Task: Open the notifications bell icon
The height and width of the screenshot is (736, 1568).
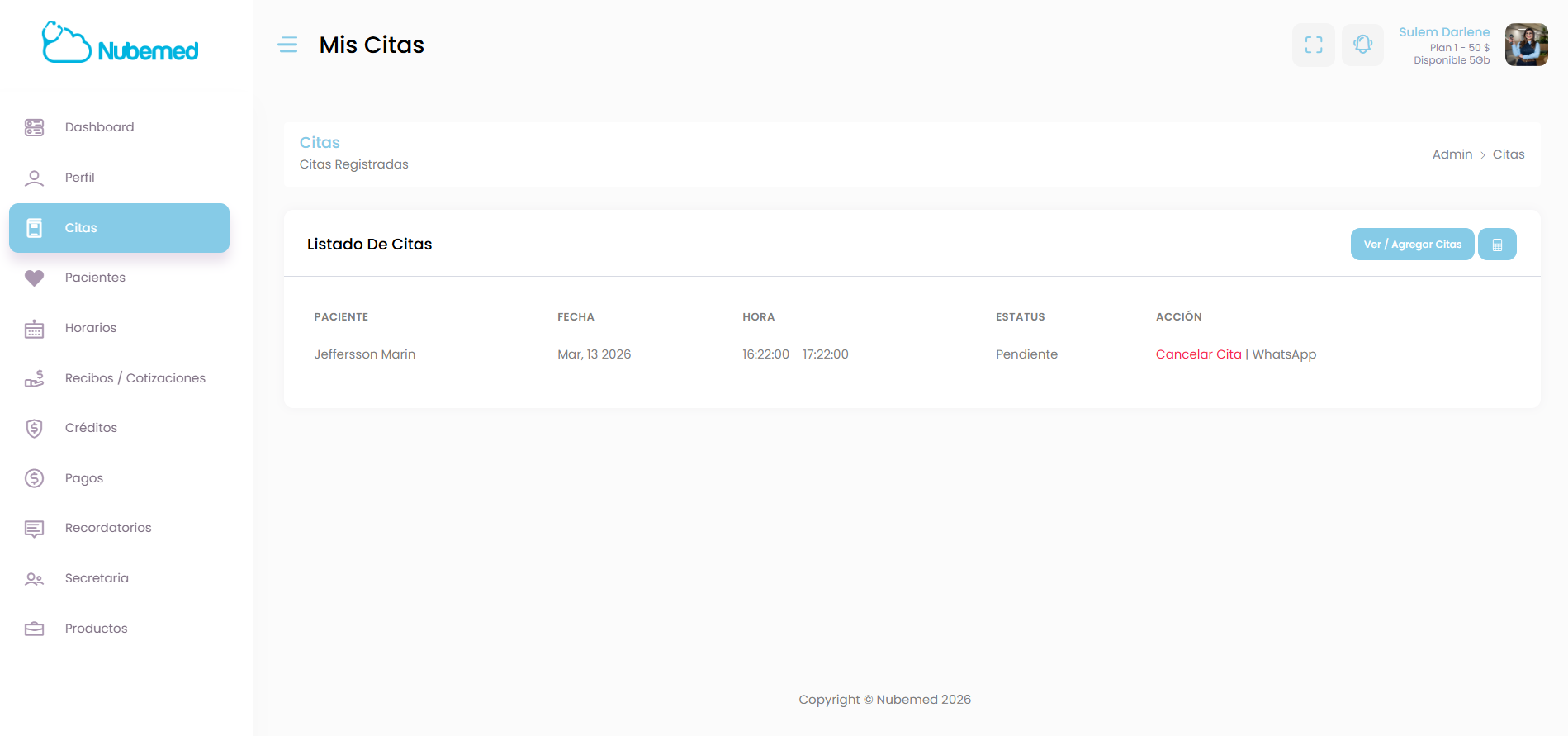Action: pos(1362,45)
